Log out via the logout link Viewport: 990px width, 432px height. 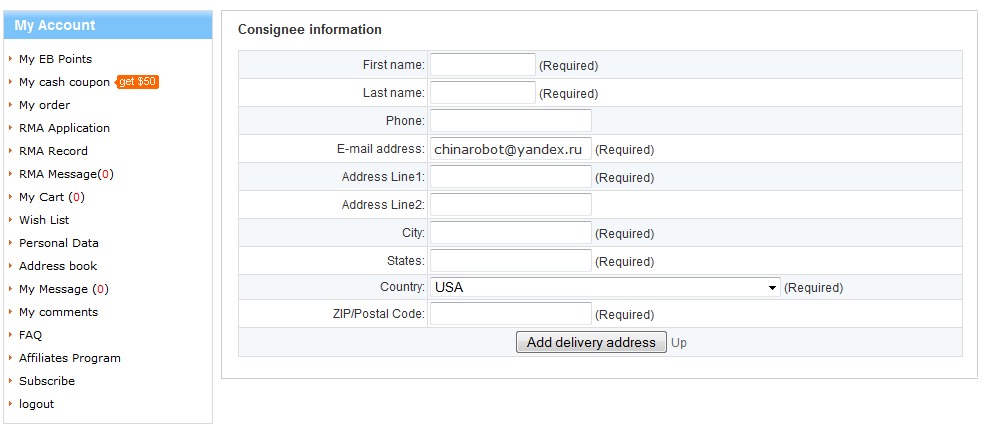pyautogui.click(x=36, y=404)
